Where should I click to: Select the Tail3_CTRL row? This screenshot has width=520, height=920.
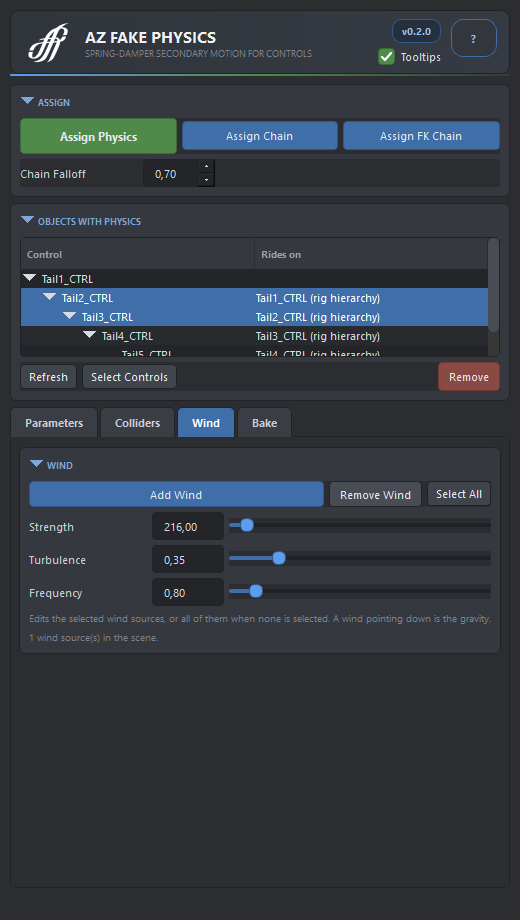coord(254,317)
